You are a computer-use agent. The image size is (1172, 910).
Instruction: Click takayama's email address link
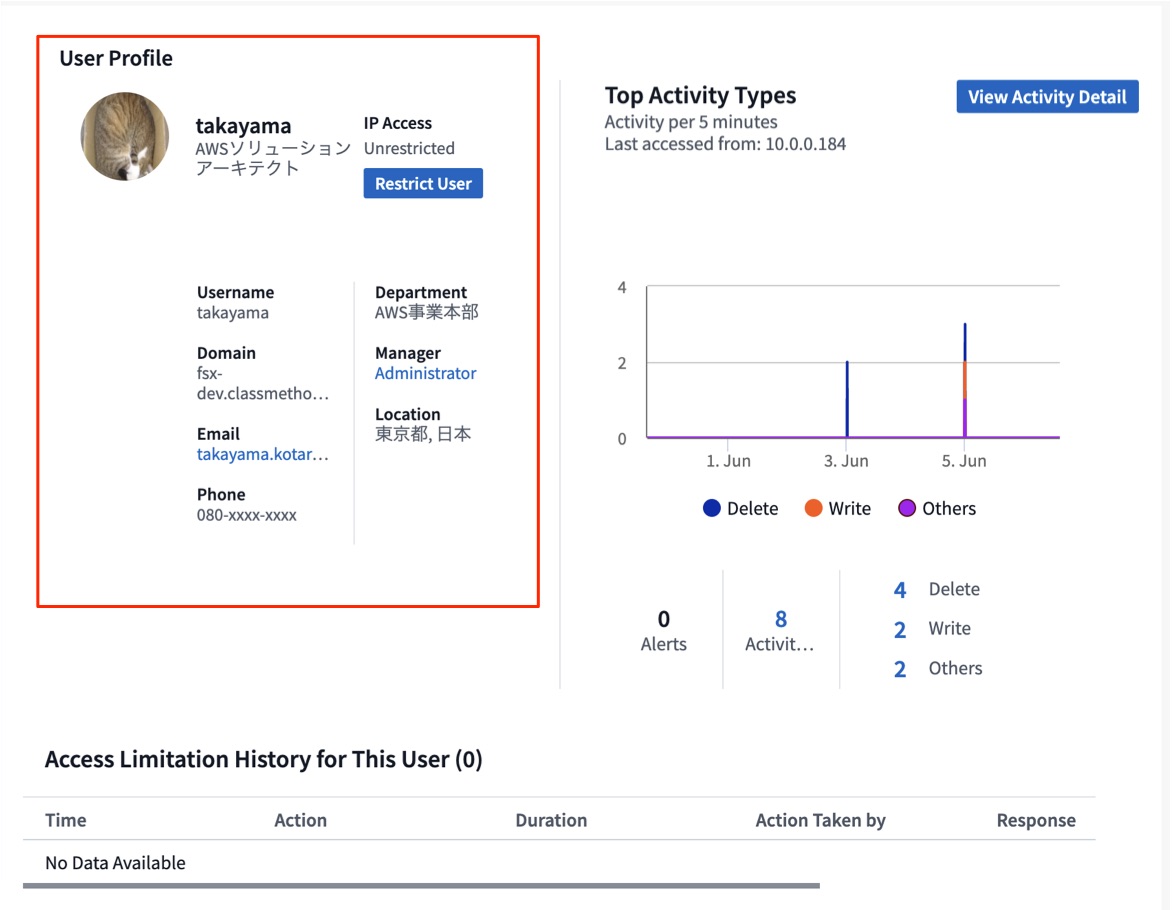coord(264,454)
